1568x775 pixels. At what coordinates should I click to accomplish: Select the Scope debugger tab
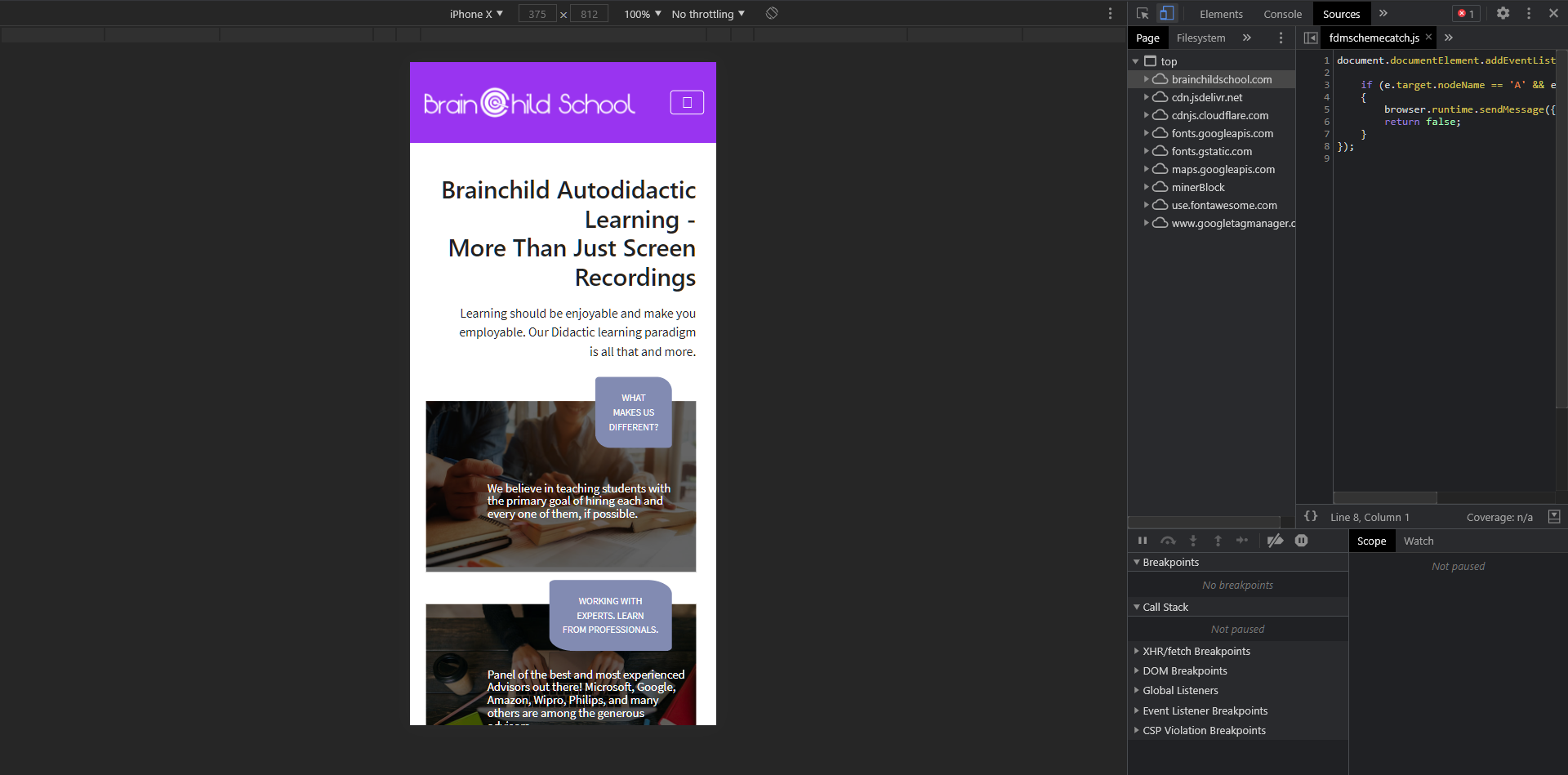[x=1371, y=541]
